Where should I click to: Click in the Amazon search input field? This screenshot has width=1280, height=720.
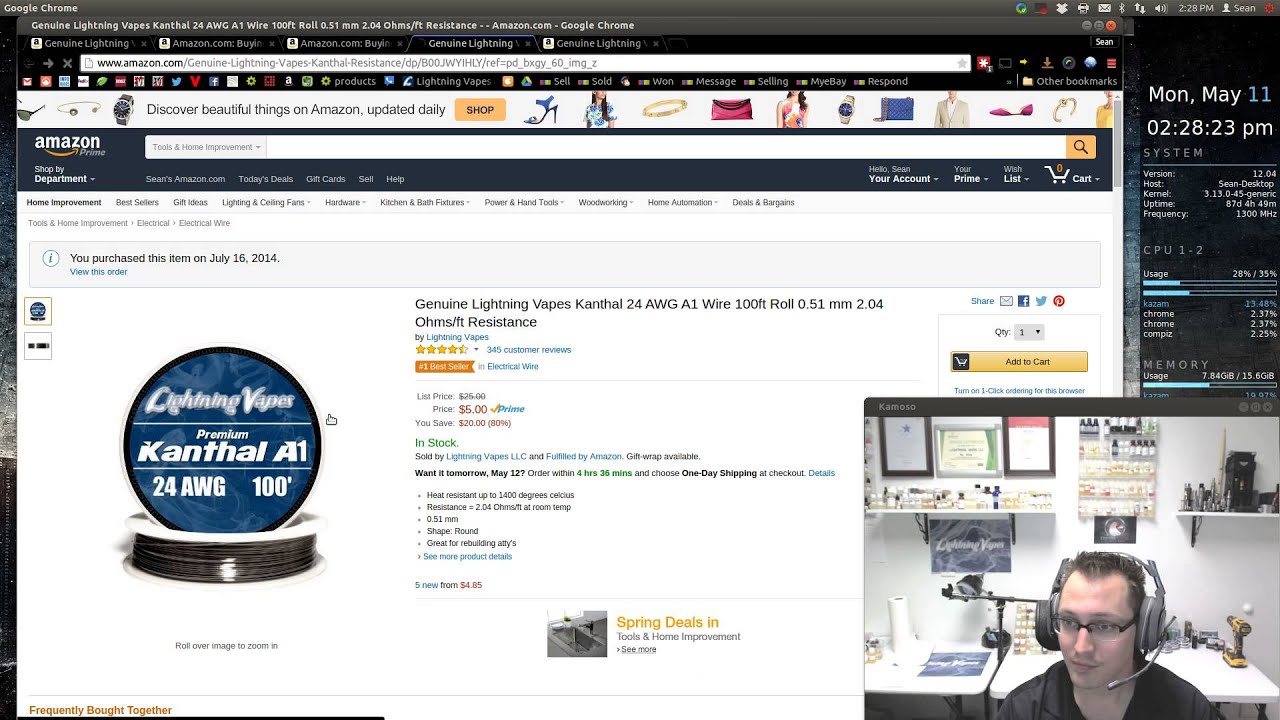[x=665, y=147]
